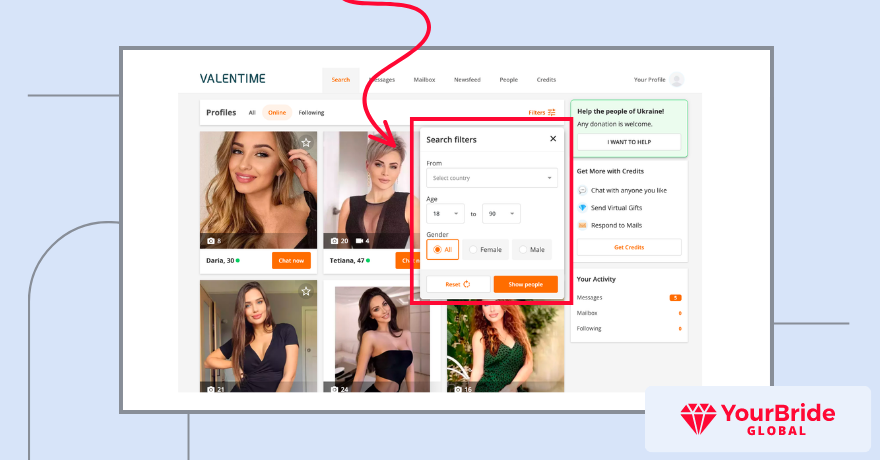
Task: Click the diamond icon beside Send Virtual Gifts
Action: (583, 208)
